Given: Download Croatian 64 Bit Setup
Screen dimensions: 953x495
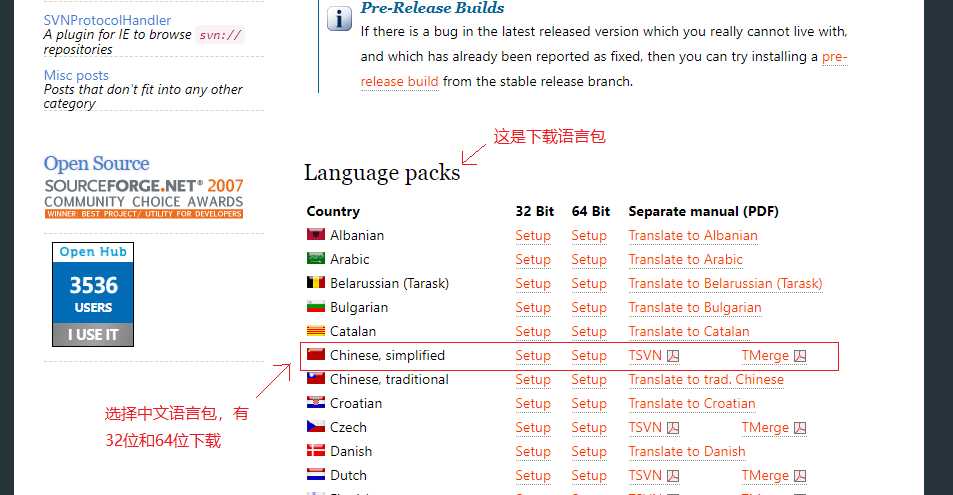Looking at the screenshot, I should [589, 404].
